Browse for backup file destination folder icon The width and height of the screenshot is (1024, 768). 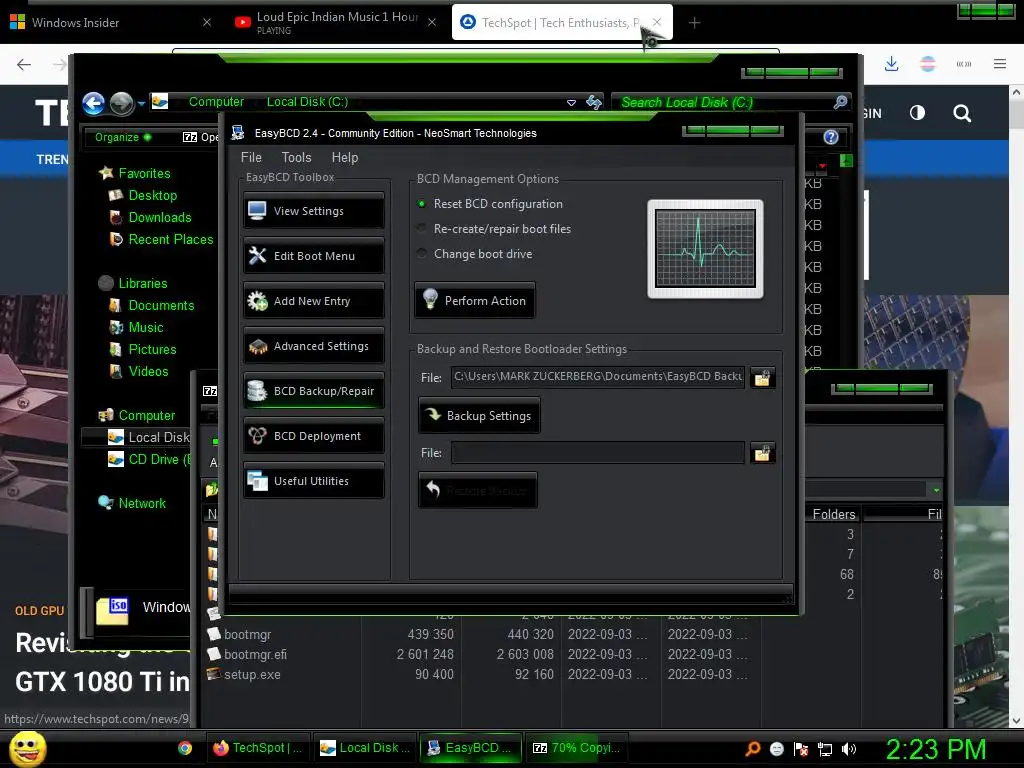762,377
